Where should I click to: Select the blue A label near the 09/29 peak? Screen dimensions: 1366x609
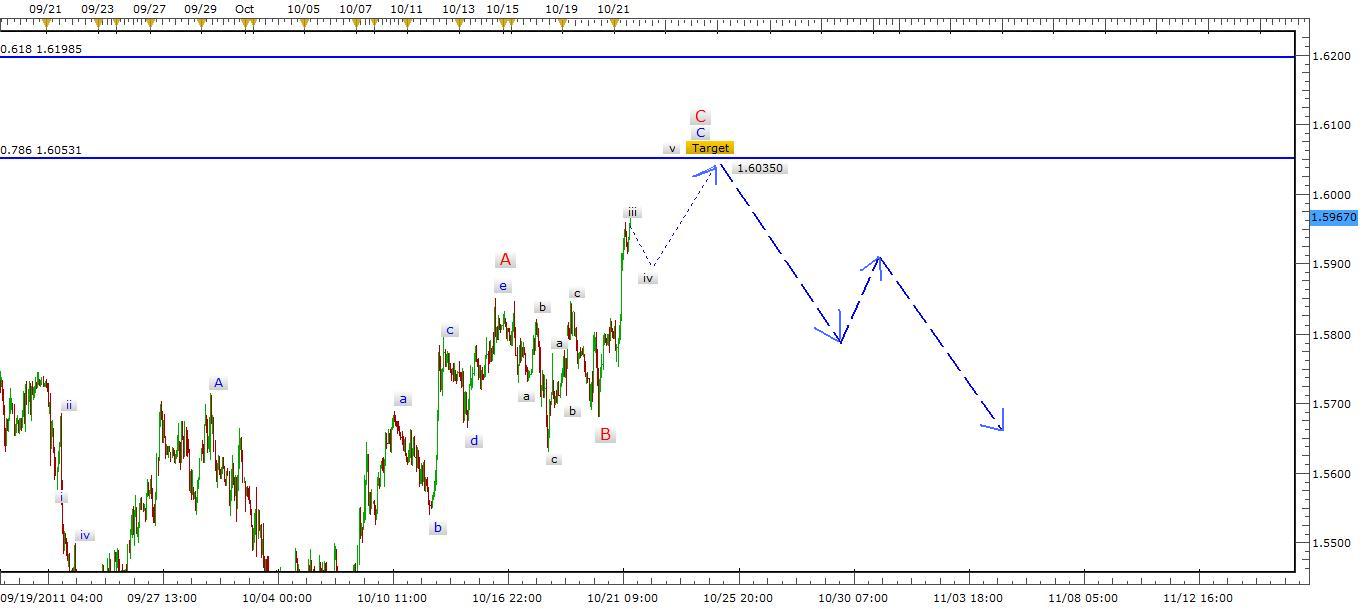217,381
